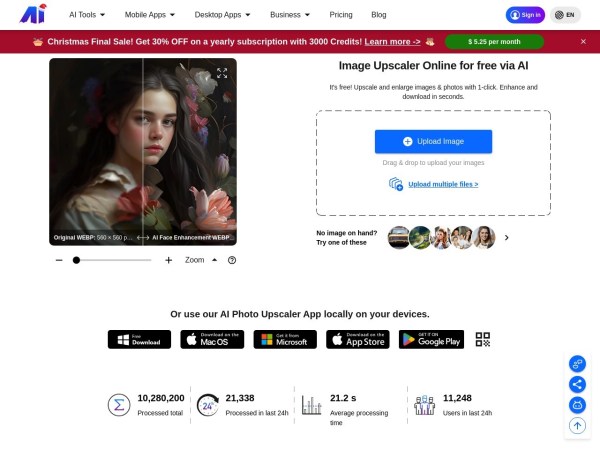
Task: Open the Desktop Apps dropdown menu
Action: pyautogui.click(x=222, y=15)
